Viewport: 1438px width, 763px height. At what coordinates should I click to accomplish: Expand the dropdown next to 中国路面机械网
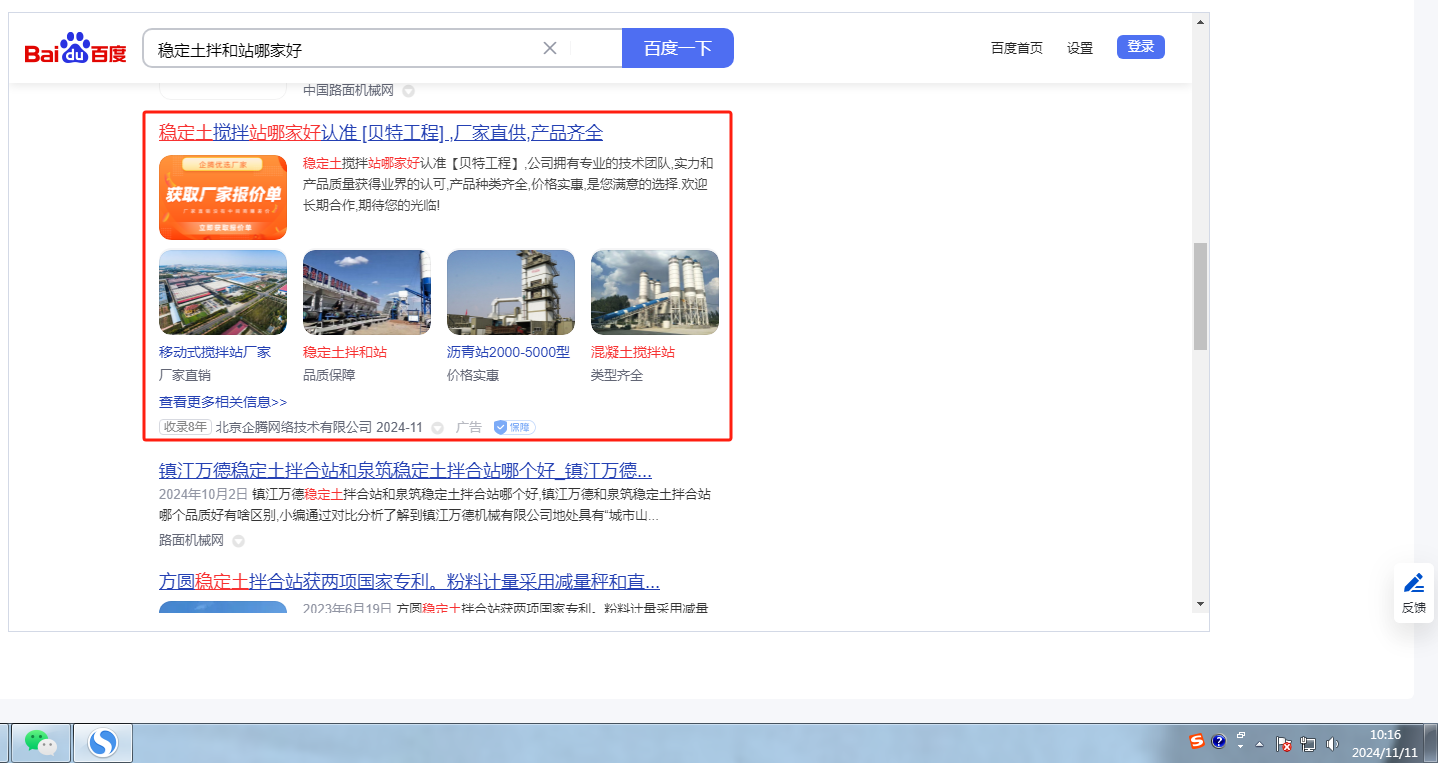pos(408,91)
